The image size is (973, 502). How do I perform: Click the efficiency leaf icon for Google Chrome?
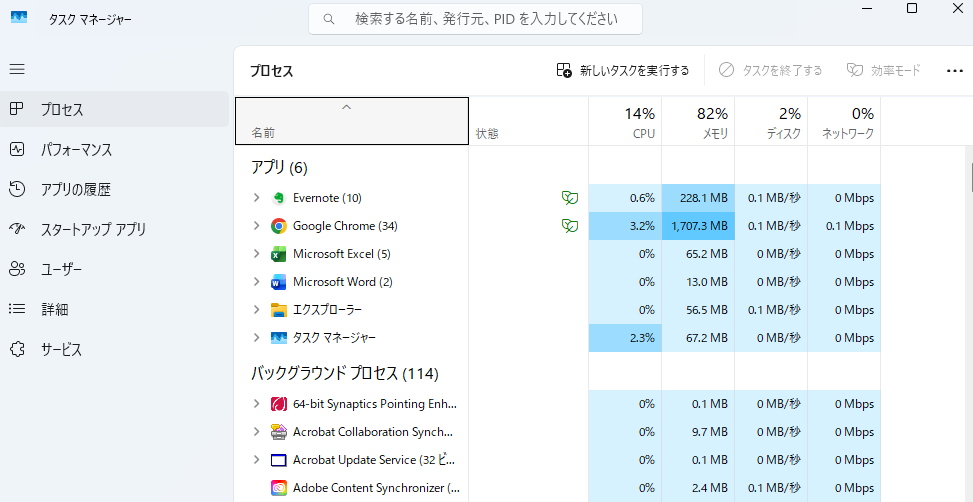coord(570,226)
